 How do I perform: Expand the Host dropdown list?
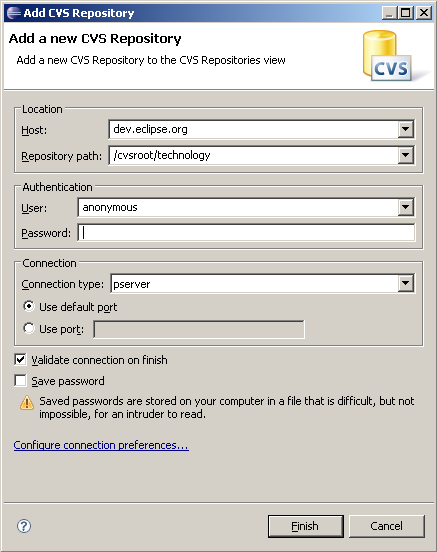pyautogui.click(x=406, y=129)
